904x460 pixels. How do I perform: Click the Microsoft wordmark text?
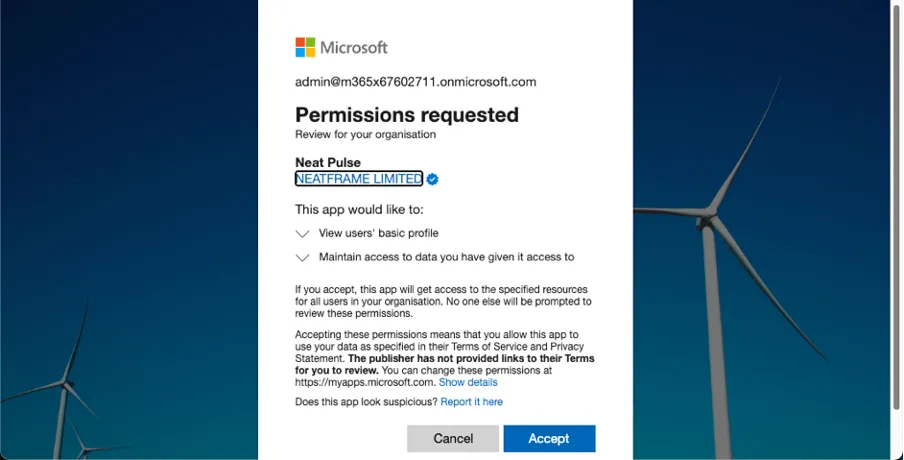pyautogui.click(x=354, y=47)
